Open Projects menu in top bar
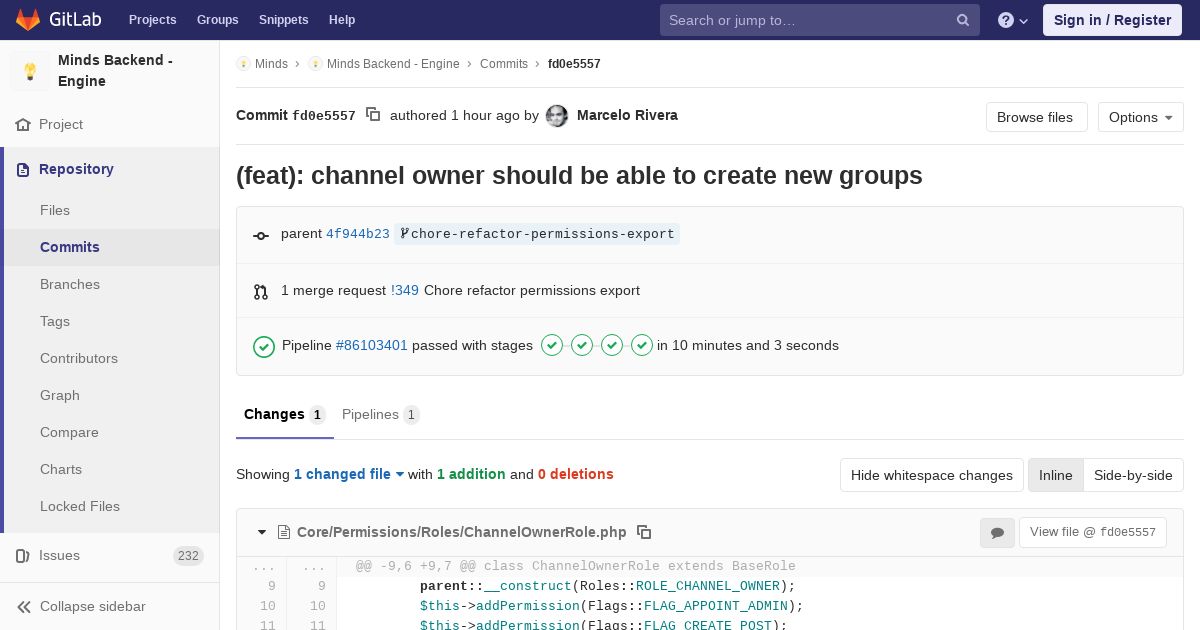Screen dimensions: 1200x630 (x=153, y=20)
